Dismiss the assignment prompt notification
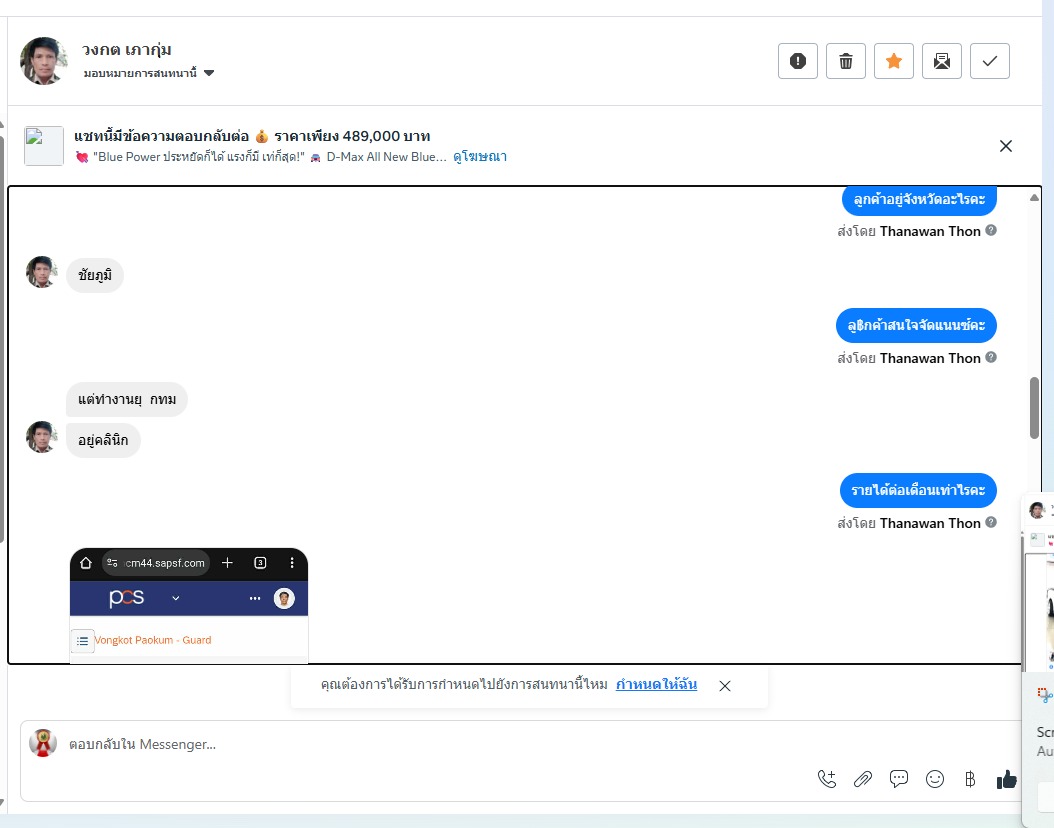Viewport: 1054px width, 828px height. 725,686
